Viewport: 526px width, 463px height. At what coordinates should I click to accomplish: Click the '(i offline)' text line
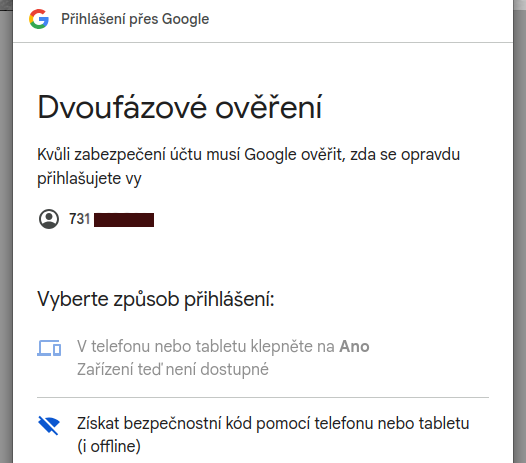(x=109, y=446)
